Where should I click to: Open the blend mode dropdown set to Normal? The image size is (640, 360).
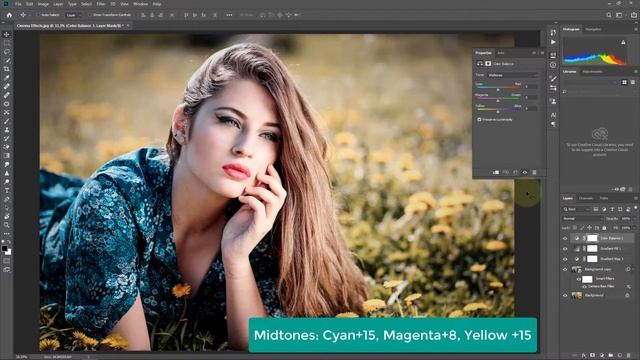[582, 219]
